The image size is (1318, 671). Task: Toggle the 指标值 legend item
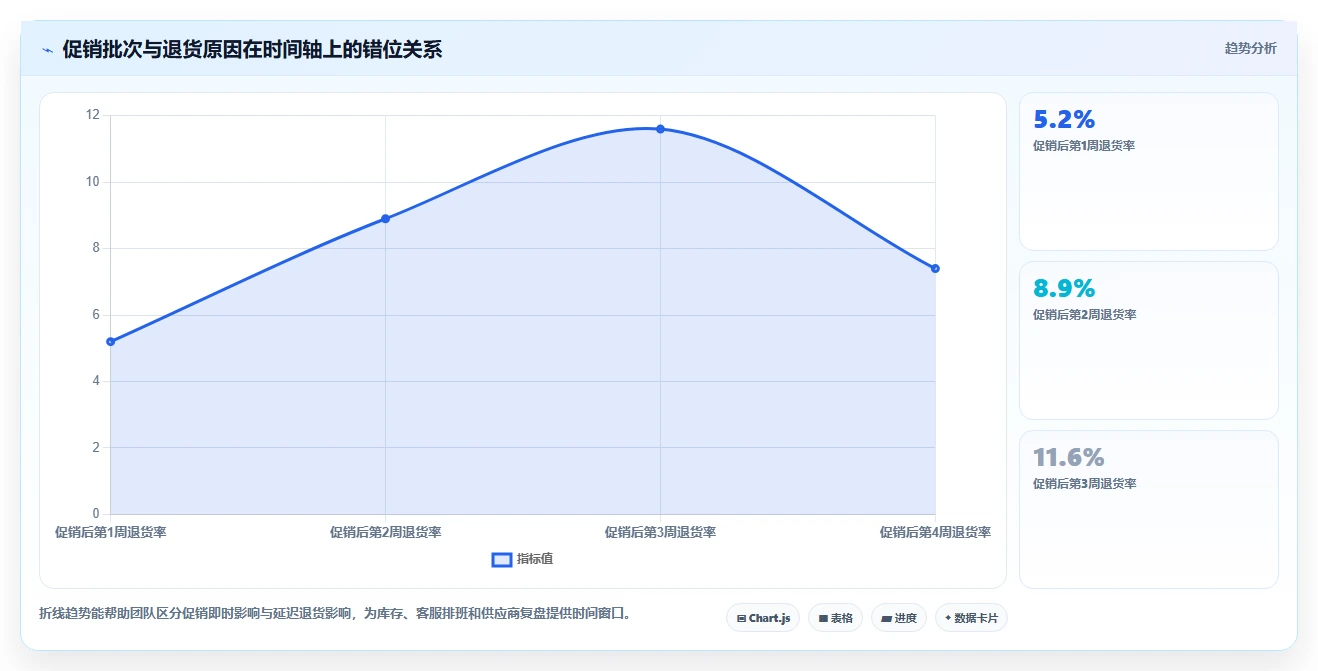coord(522,559)
